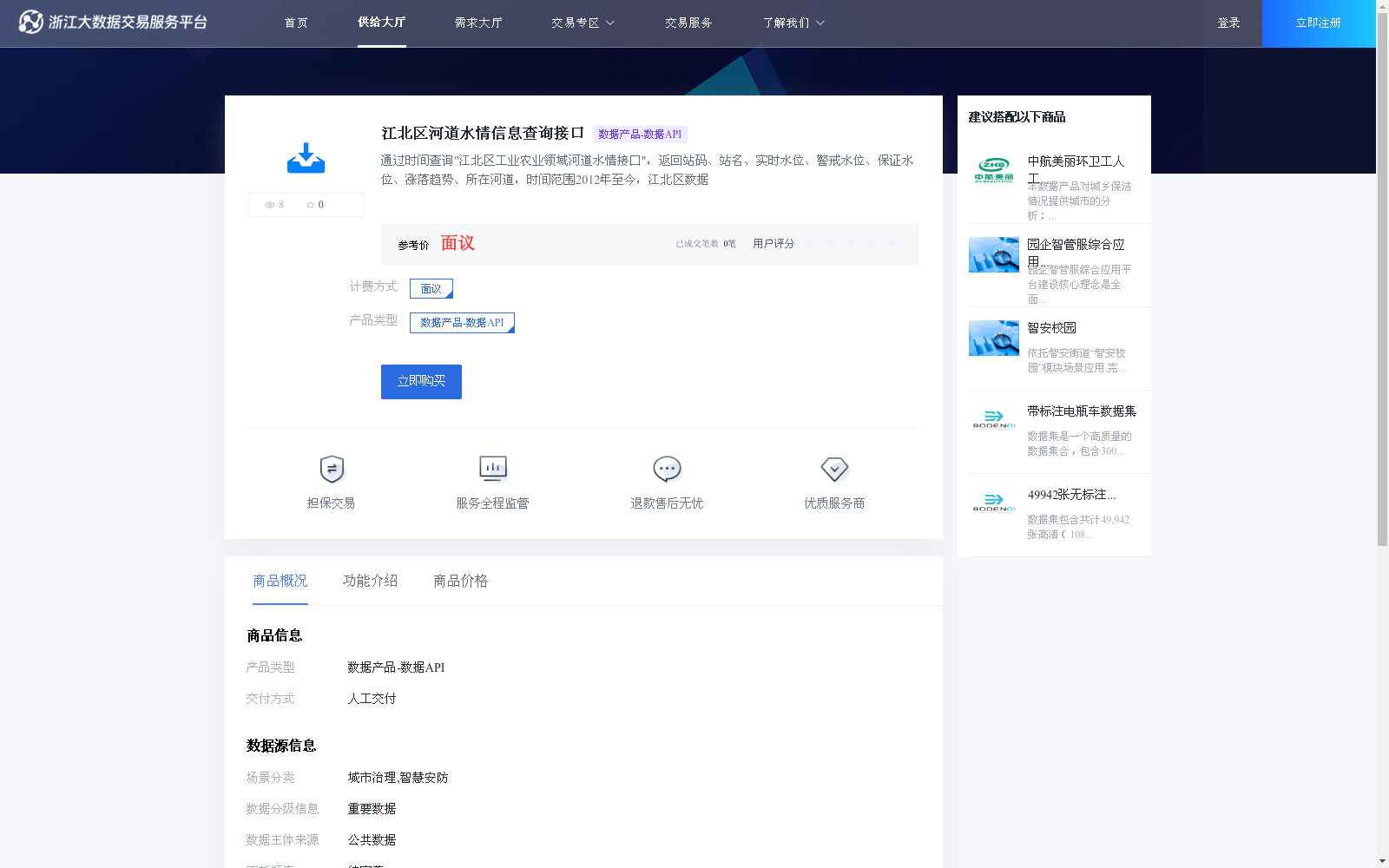Viewport: 1389px width, 868px height.
Task: Switch to the 商品概况 tab
Action: click(x=280, y=581)
